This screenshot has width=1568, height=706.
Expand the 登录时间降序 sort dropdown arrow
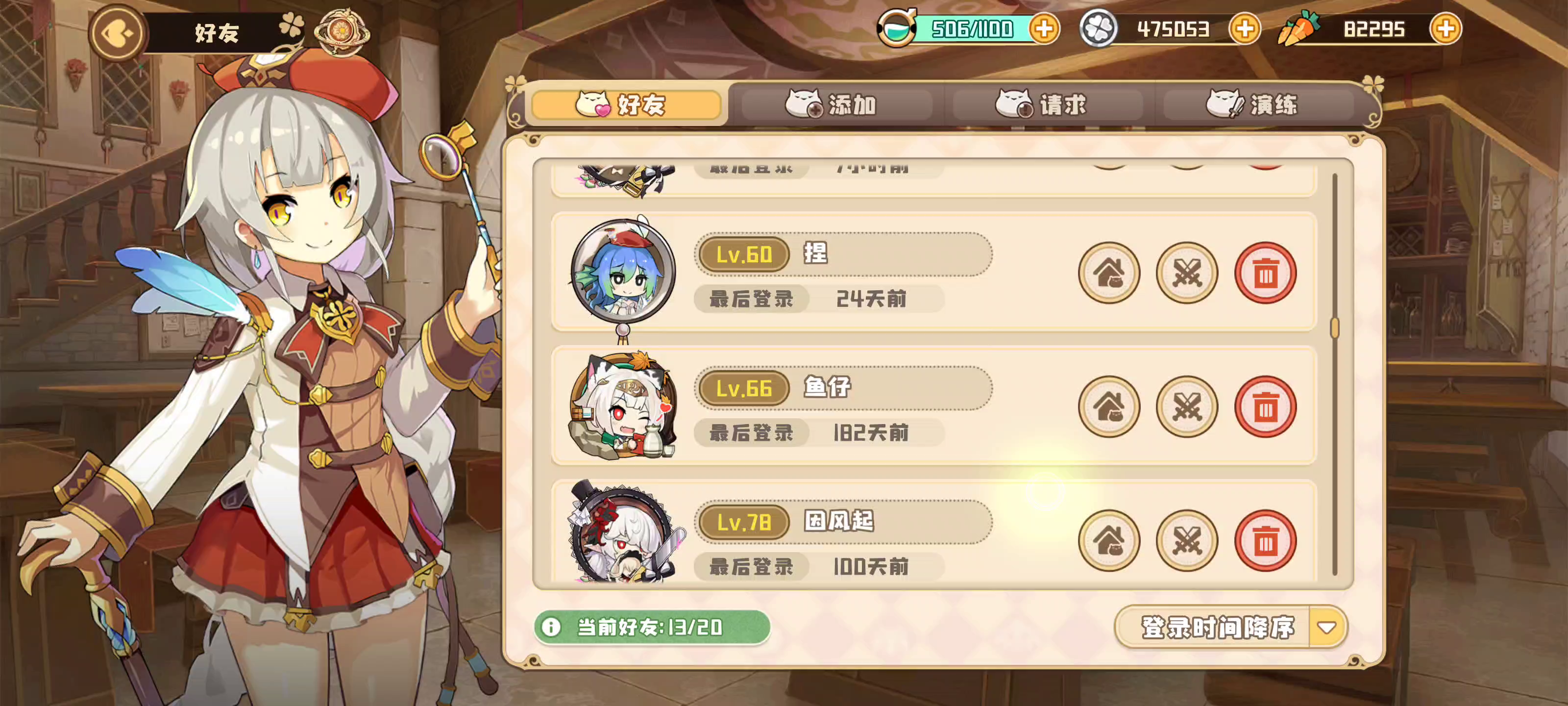(x=1326, y=627)
